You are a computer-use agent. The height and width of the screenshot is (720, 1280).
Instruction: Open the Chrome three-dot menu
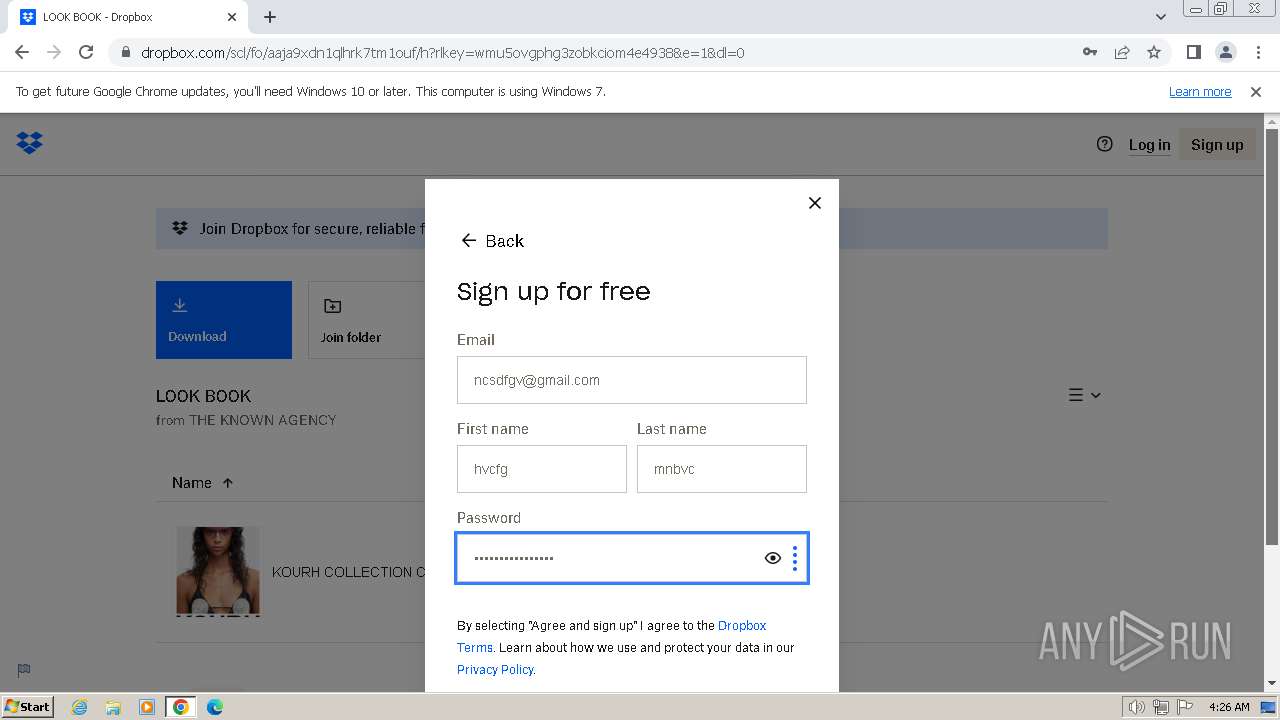pos(1258,52)
